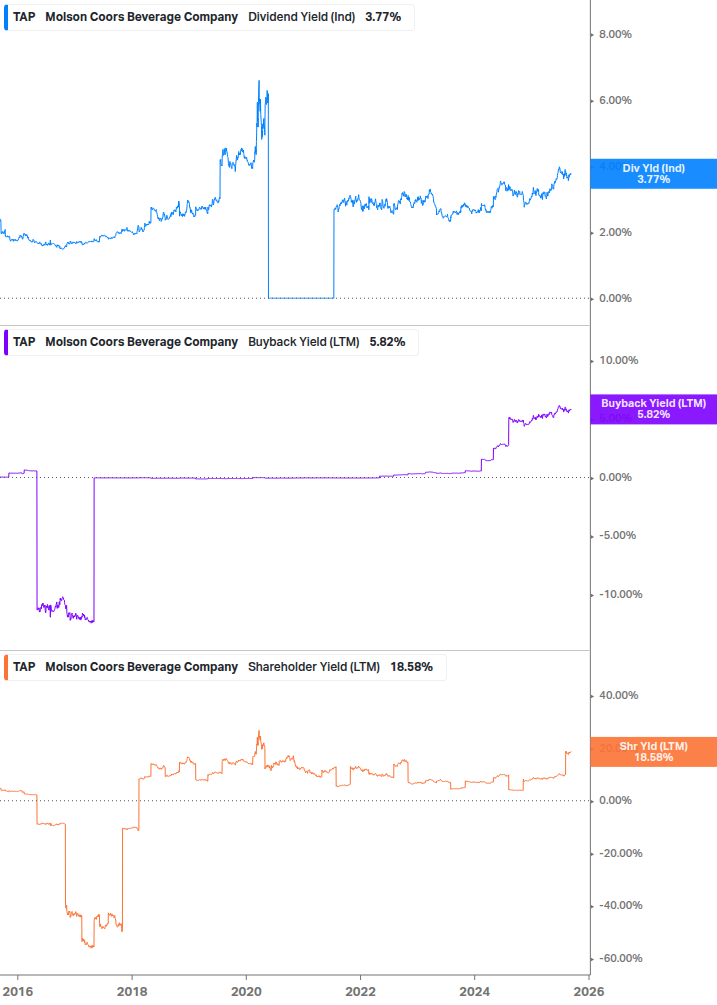Select the Buyback Yield (LTM) 5.82% legend

tap(211, 342)
